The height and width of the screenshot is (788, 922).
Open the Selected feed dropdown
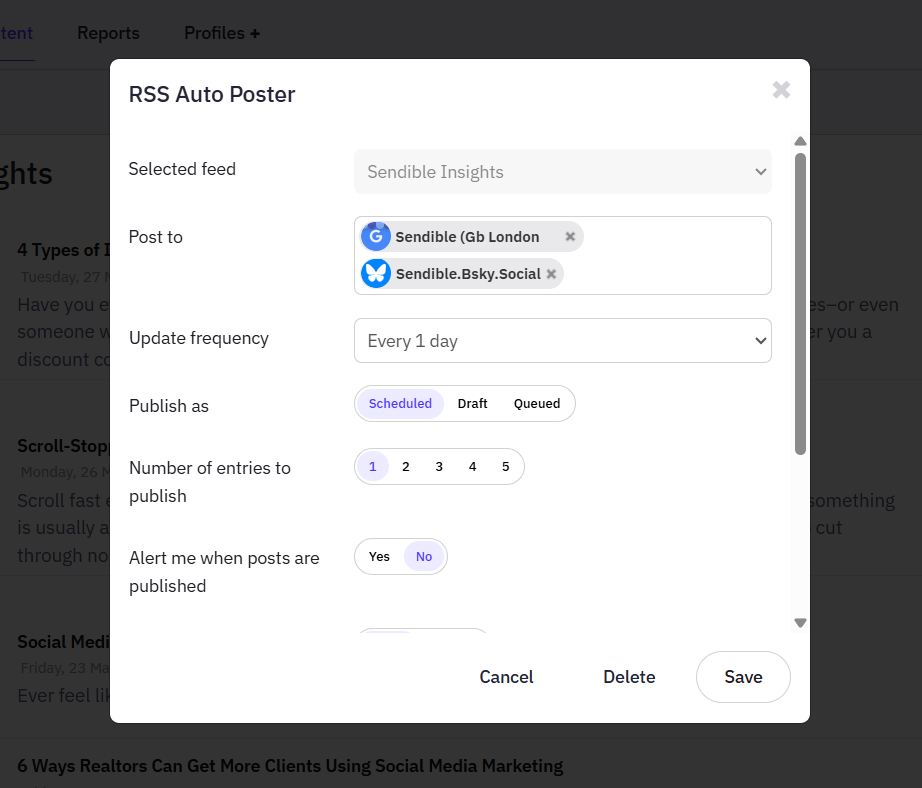coord(563,172)
